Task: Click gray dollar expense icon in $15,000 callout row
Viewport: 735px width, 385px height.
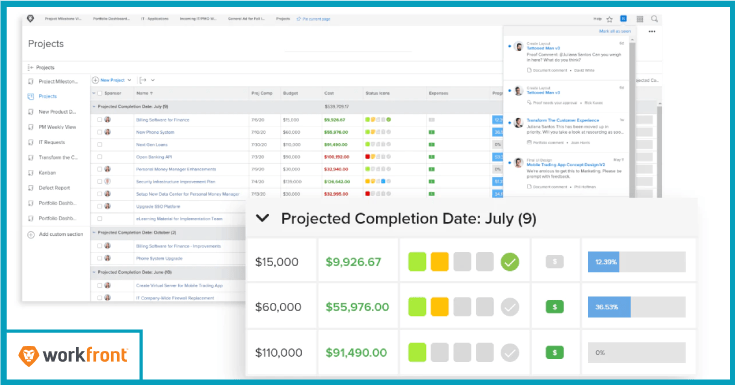Action: 555,262
